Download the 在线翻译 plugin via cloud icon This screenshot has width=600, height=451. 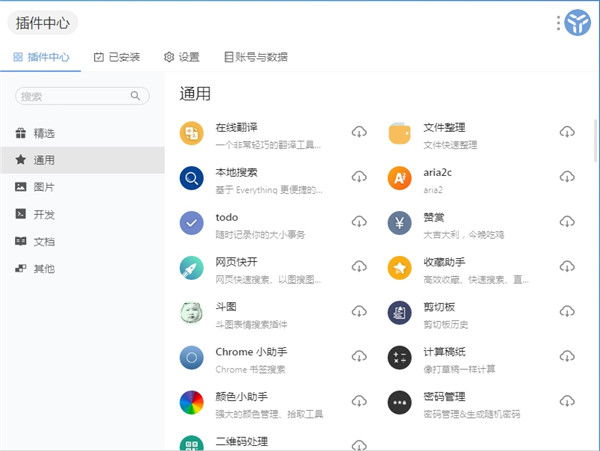tap(359, 133)
